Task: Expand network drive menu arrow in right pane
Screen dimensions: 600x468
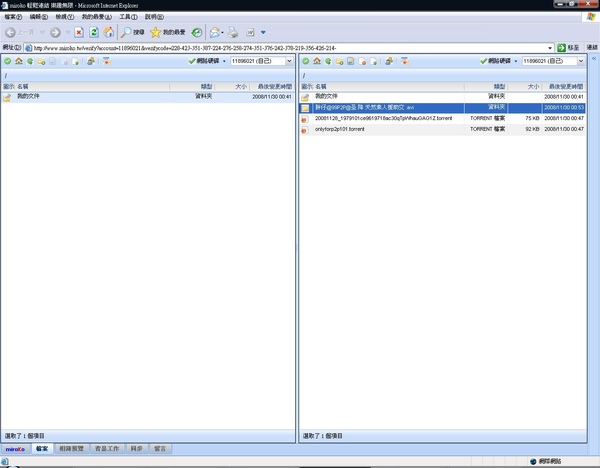Action: click(516, 61)
